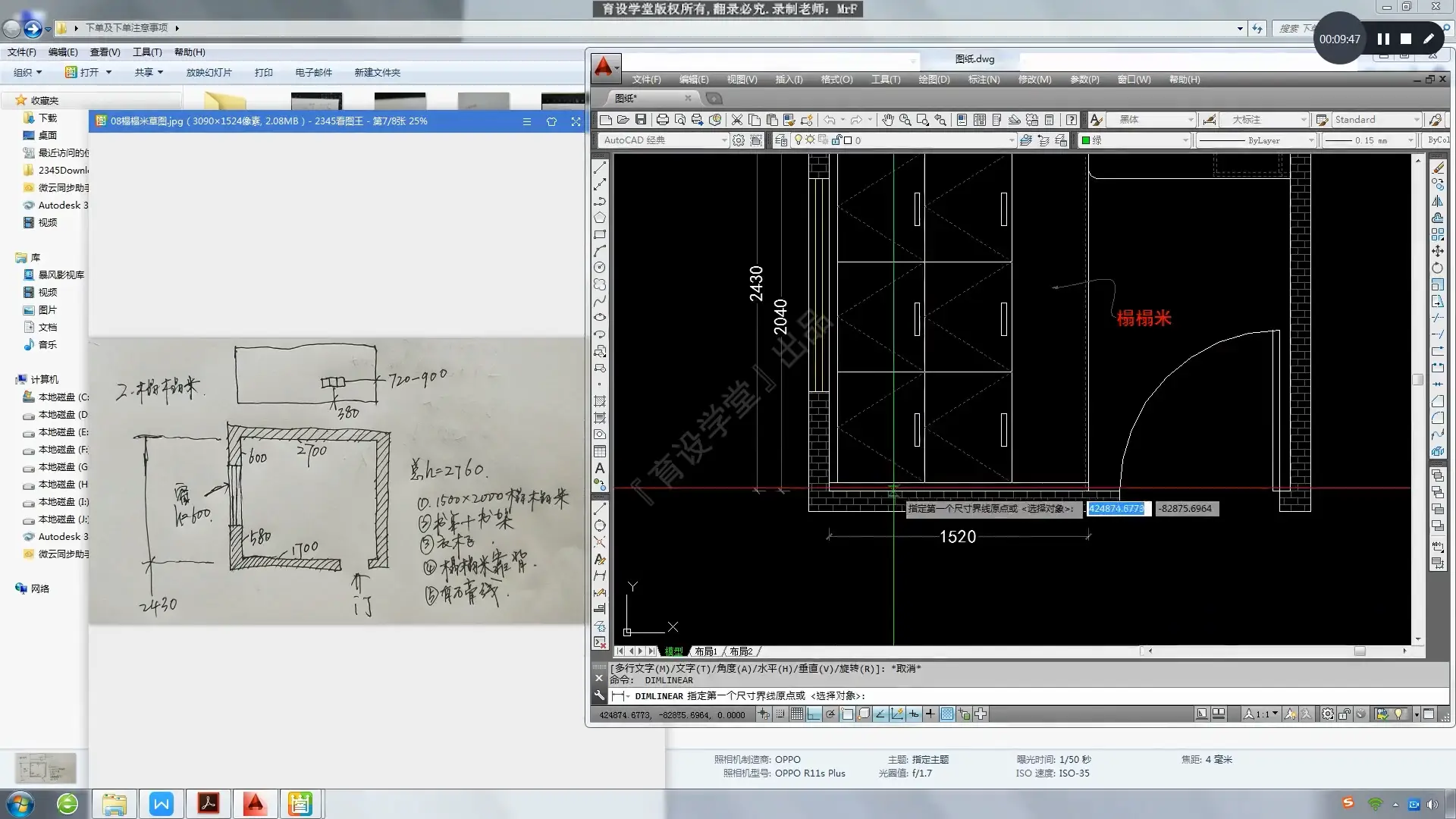
Task: Click the Undo arrow icon
Action: click(830, 120)
